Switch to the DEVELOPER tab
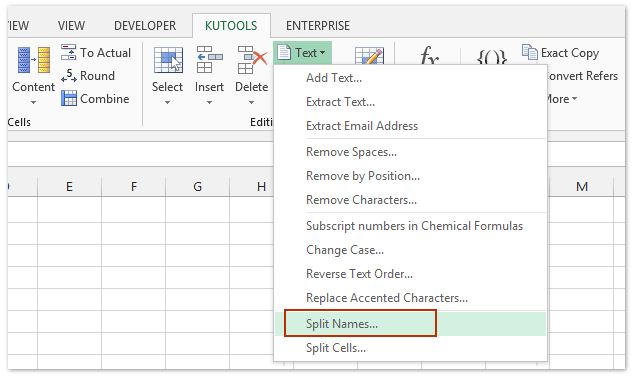Screen dimensions: 635x376 [145, 26]
